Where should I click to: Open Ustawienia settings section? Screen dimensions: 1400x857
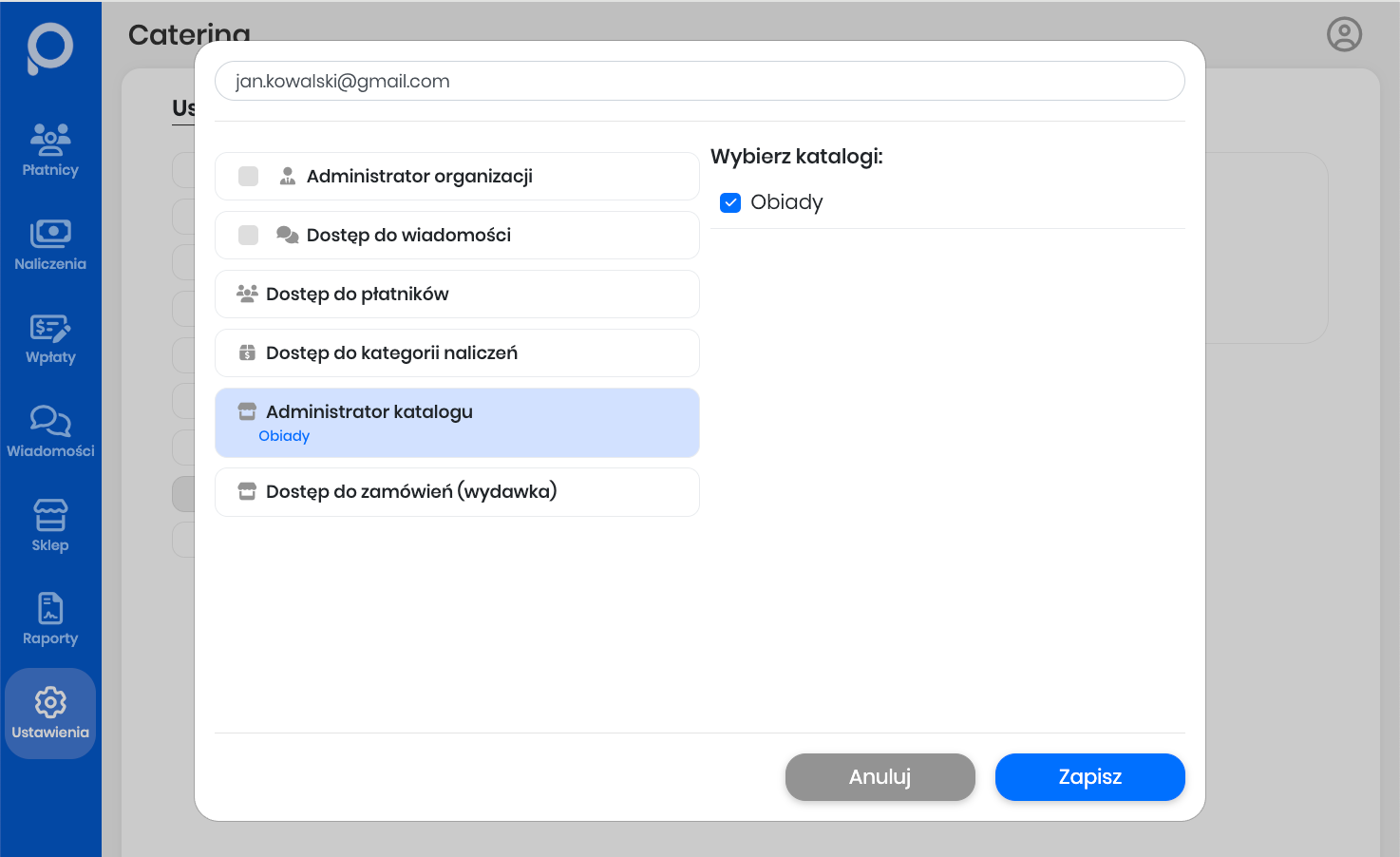[x=50, y=714]
